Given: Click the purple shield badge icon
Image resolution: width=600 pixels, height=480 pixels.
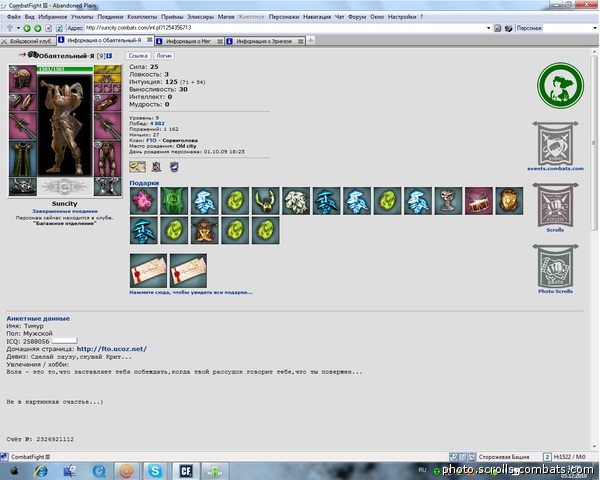Looking at the screenshot, I should coord(174,167).
